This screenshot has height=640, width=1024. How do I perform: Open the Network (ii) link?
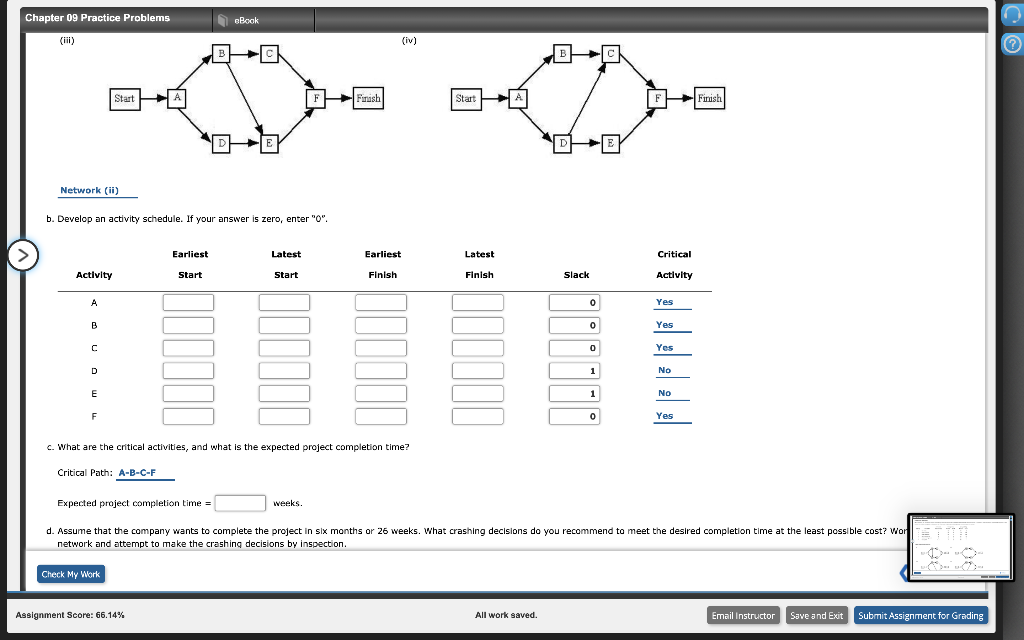tap(98, 190)
